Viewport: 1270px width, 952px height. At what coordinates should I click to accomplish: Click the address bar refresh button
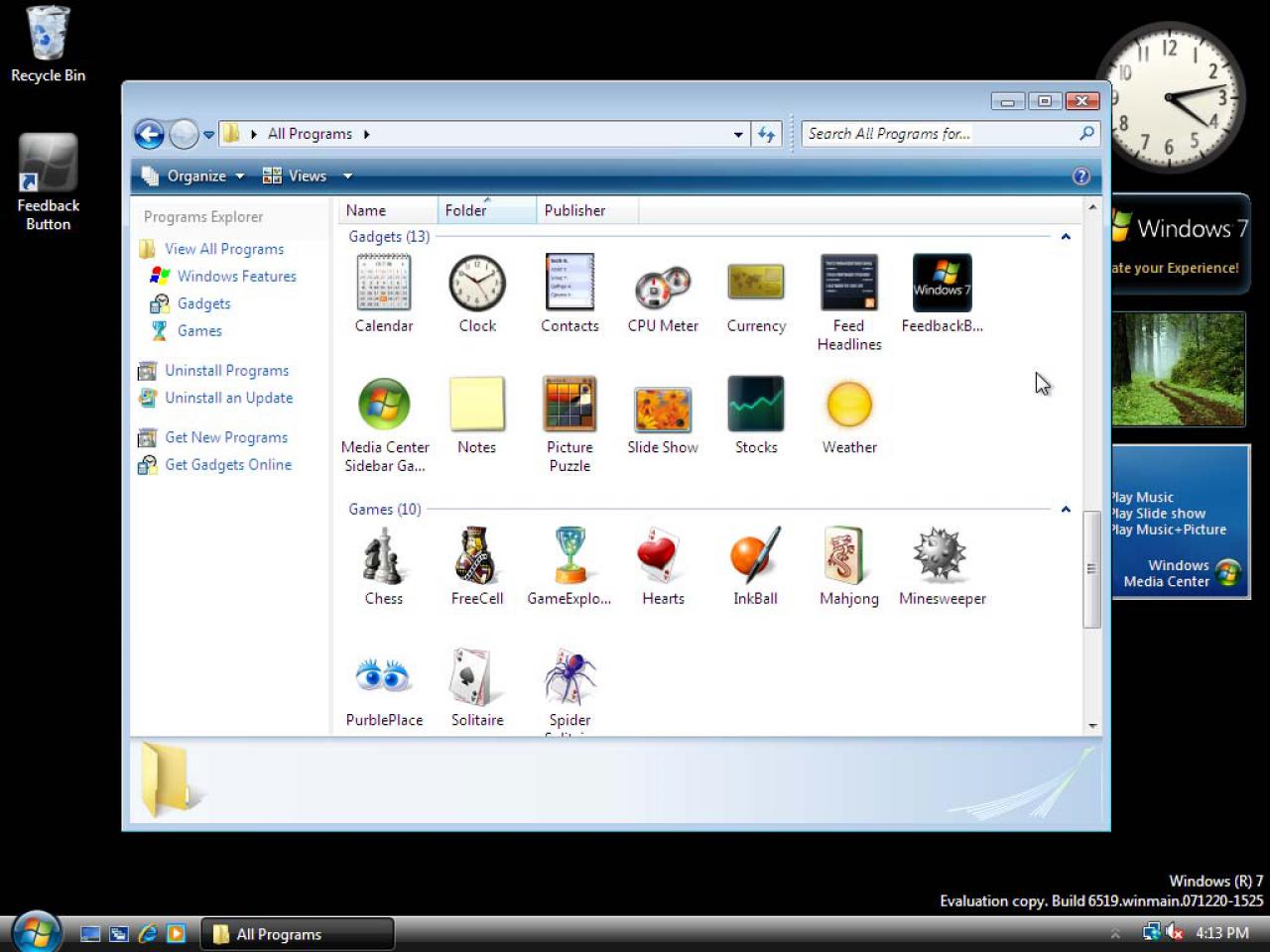coord(767,135)
